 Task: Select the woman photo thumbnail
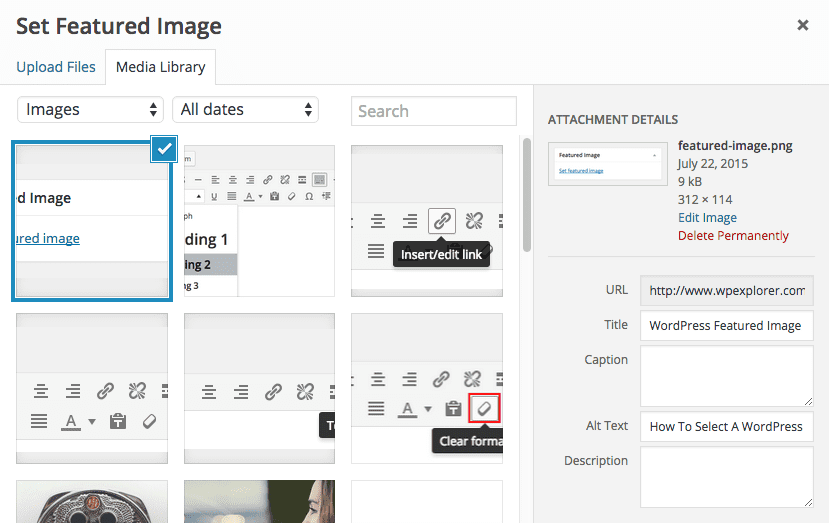[259, 502]
